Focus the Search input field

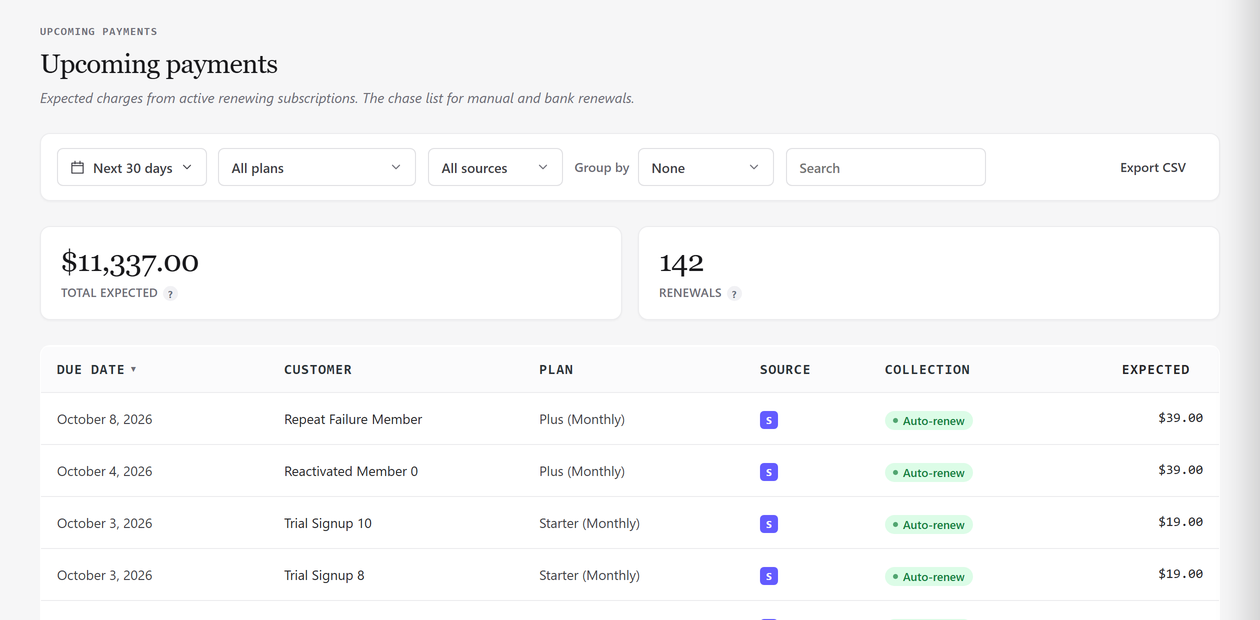(886, 167)
